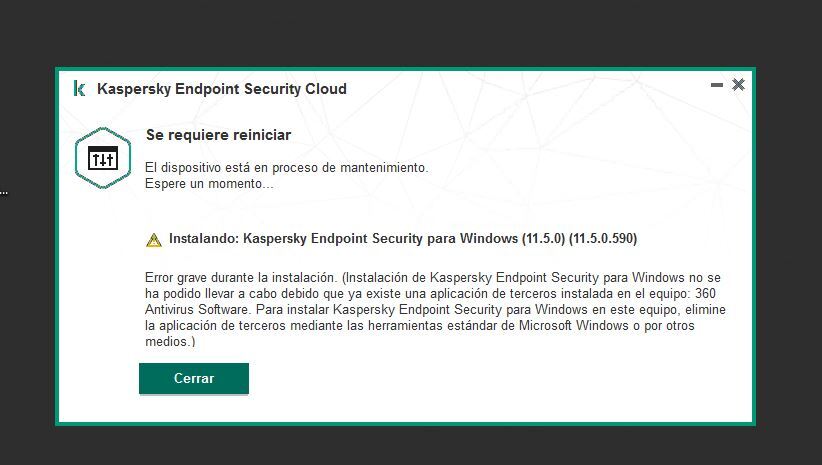The width and height of the screenshot is (822, 465).
Task: Click 'Antivirus Software' in the error paragraph
Action: (197, 309)
